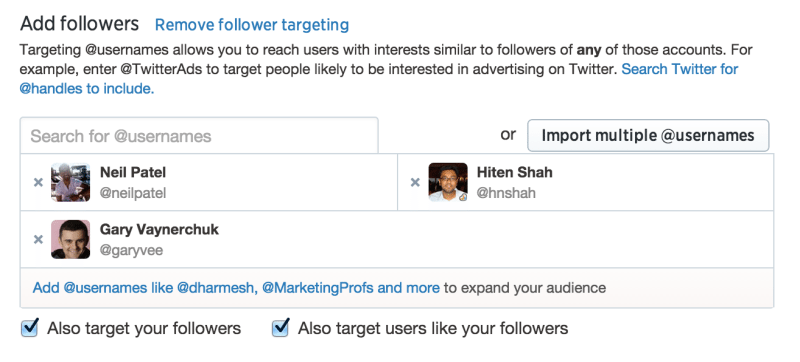Remove Hiten Shah with the x icon
The image size is (800, 362).
pyautogui.click(x=415, y=183)
